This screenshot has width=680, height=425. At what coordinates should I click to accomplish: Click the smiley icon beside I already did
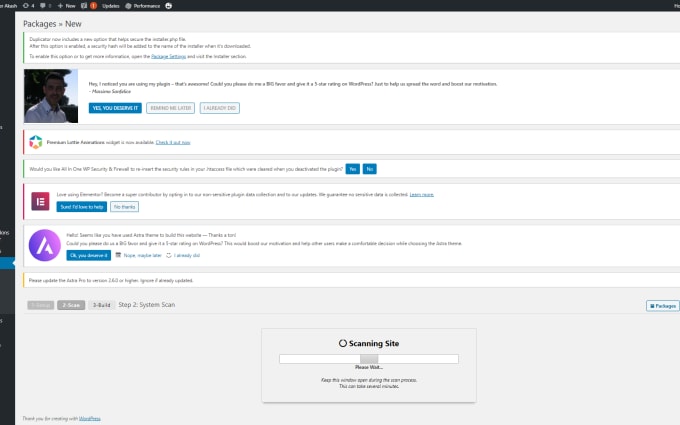(x=169, y=255)
